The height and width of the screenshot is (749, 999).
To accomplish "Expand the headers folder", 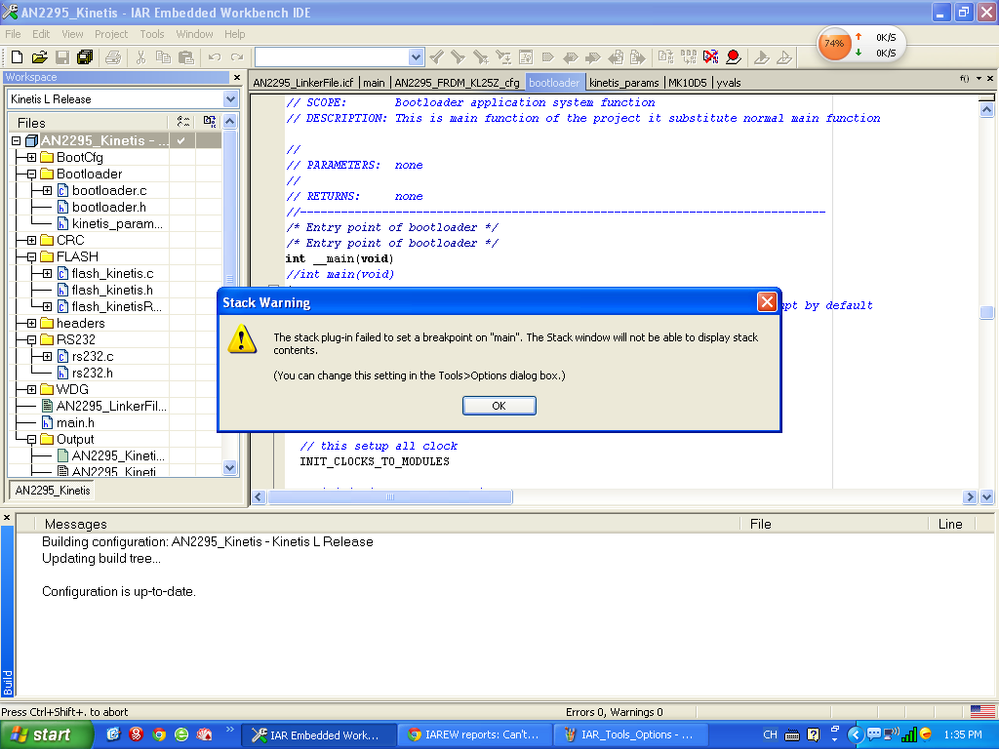I will coord(31,323).
